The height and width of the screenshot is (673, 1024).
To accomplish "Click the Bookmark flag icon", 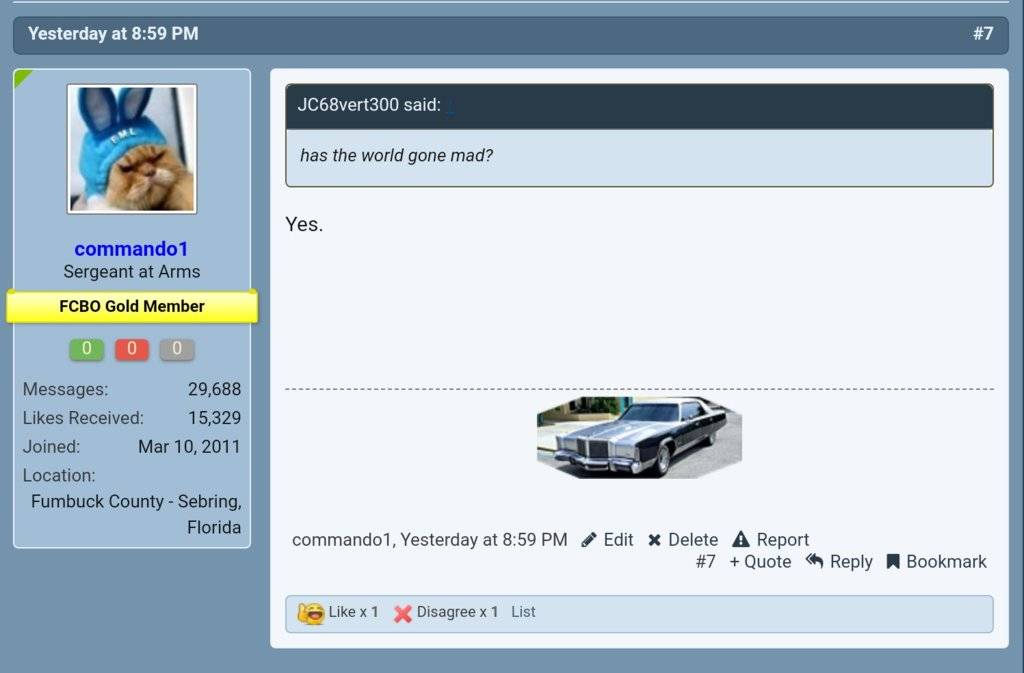I will [893, 562].
